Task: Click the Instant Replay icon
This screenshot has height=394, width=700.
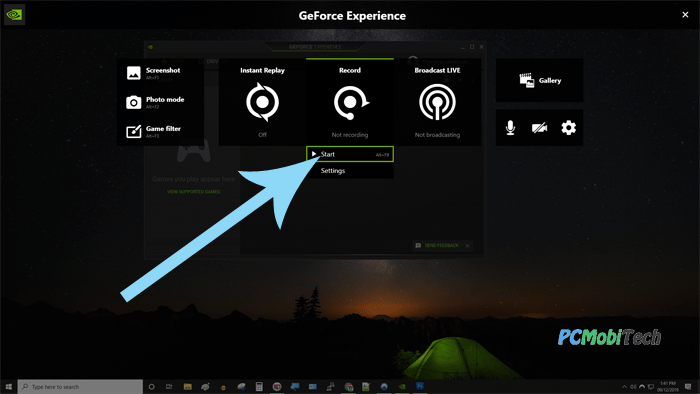Action: click(x=262, y=102)
